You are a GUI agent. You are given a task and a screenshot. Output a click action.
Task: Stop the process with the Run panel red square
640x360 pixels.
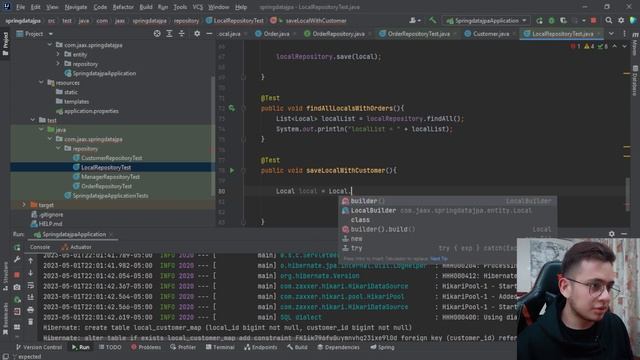(x=17, y=274)
